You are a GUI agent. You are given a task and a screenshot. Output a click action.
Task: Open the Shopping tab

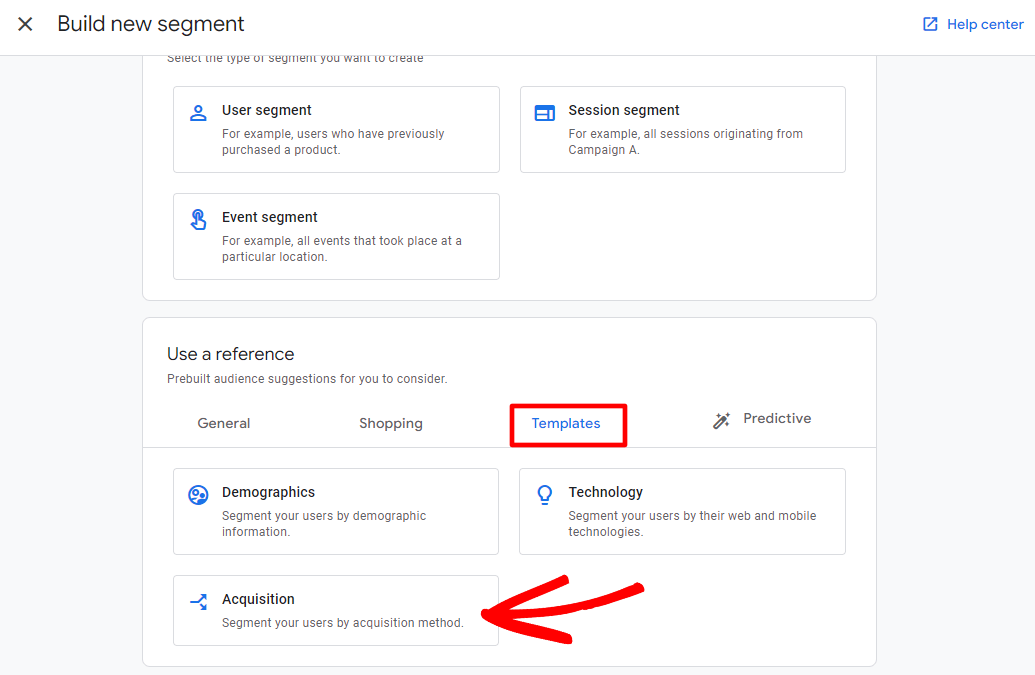pos(390,423)
